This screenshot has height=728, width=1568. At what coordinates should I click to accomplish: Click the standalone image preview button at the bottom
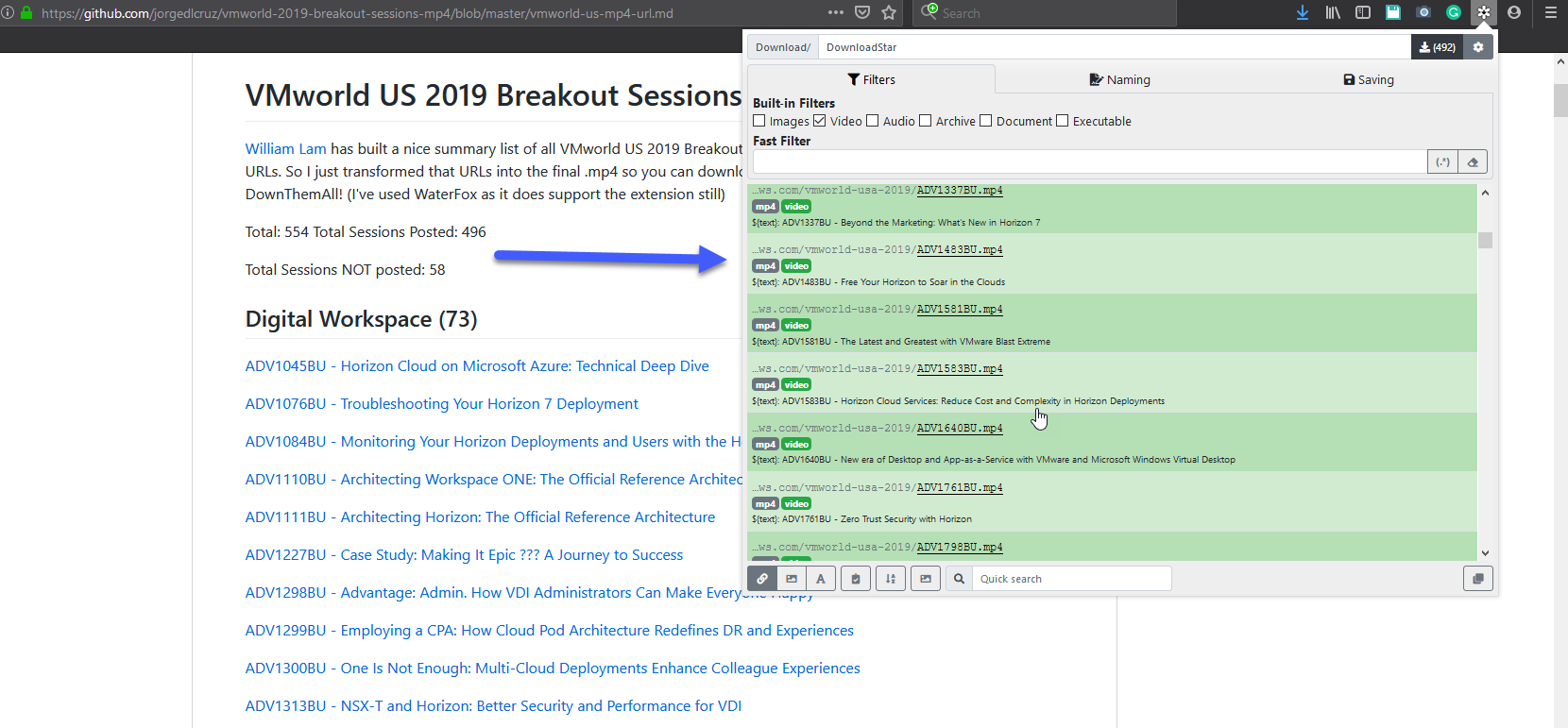[x=926, y=579]
